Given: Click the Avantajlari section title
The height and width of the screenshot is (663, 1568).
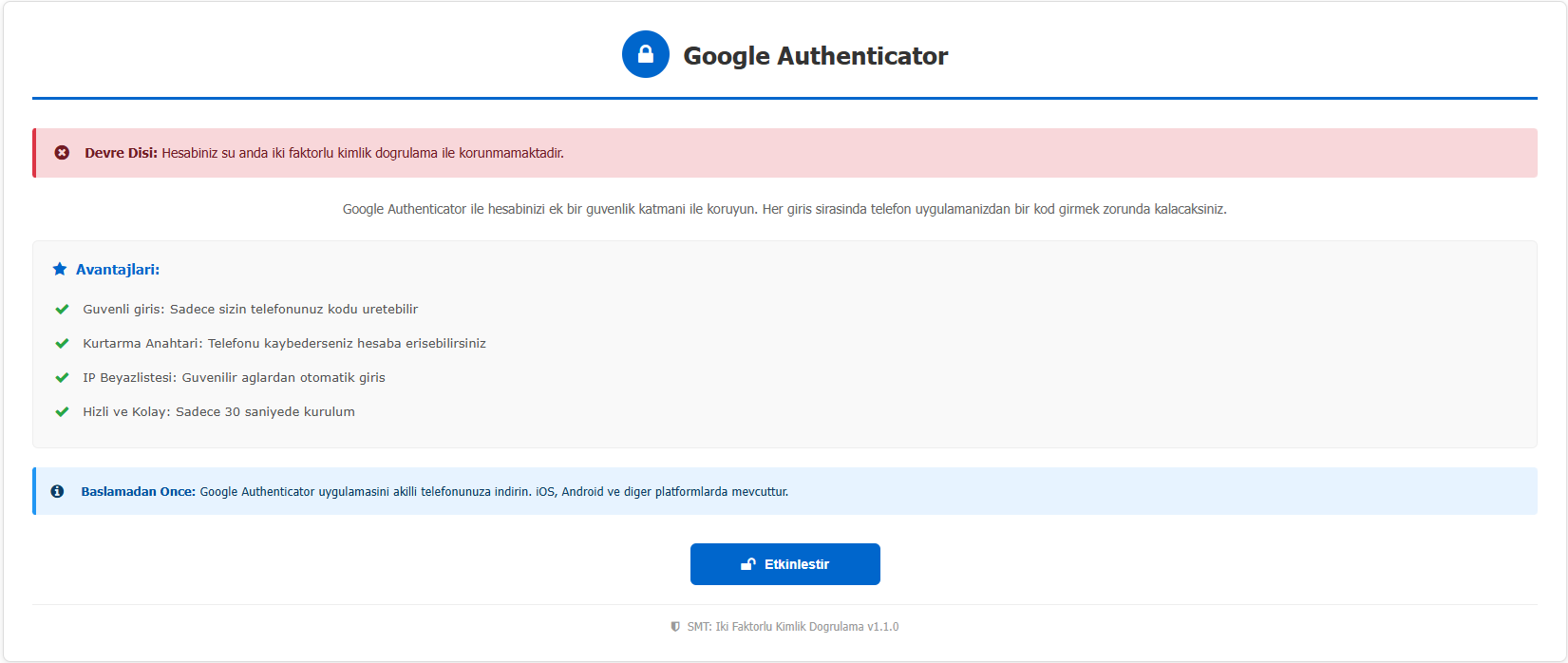Looking at the screenshot, I should coord(118,270).
